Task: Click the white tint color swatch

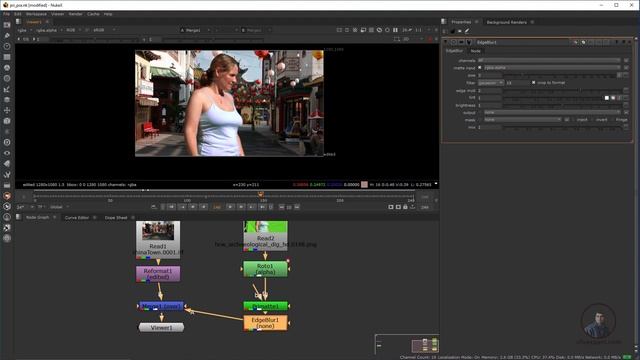Action: pos(607,98)
